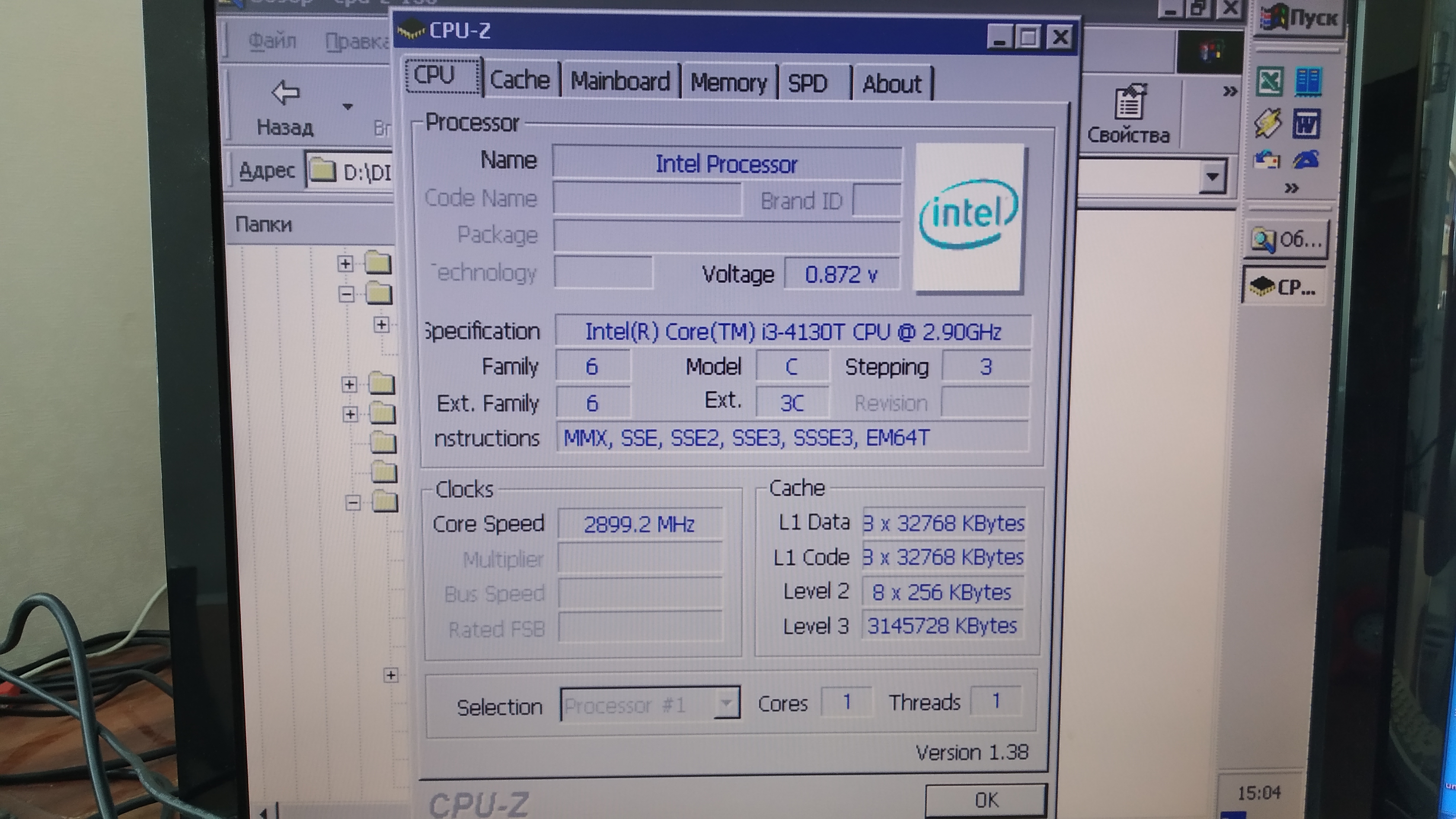
Task: Expand the lowest plus node in folder tree
Action: coord(391,675)
